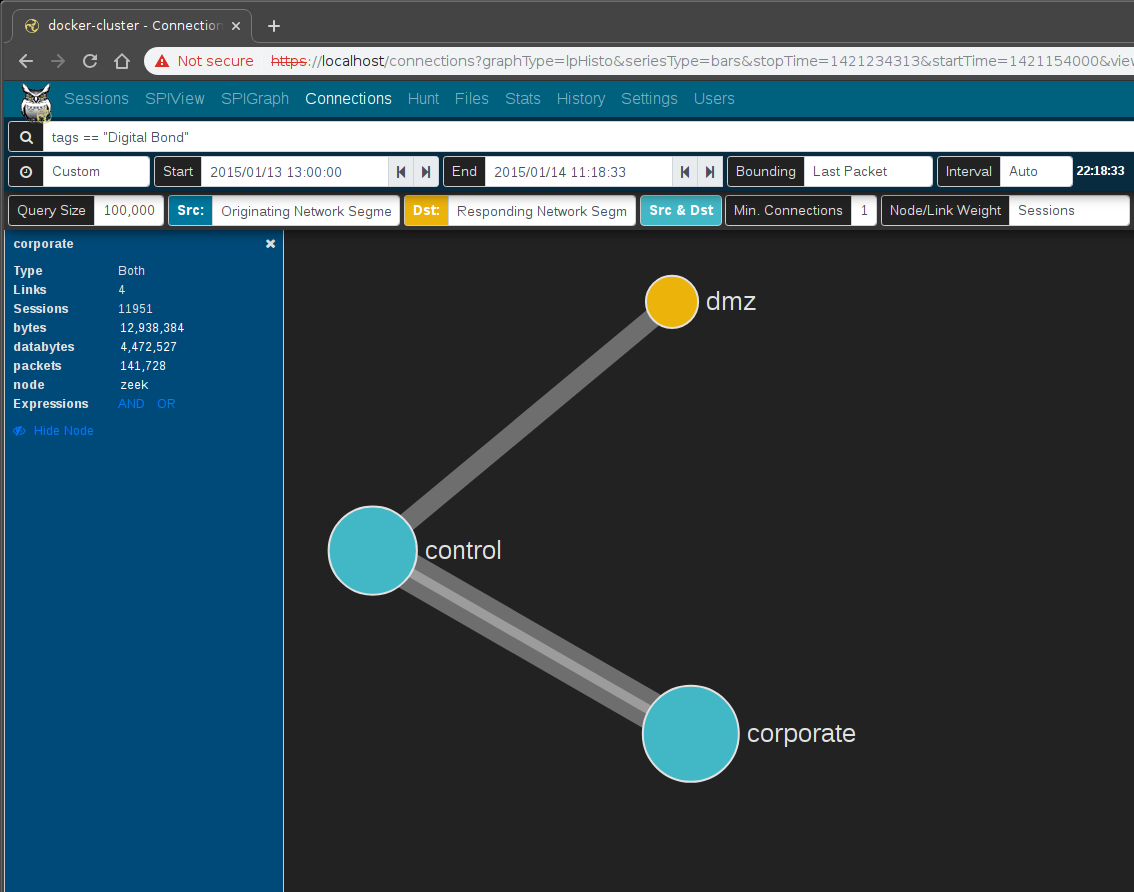Open the Bounding Last Packet dropdown
Viewport: 1134px width, 892px height.
pos(868,171)
